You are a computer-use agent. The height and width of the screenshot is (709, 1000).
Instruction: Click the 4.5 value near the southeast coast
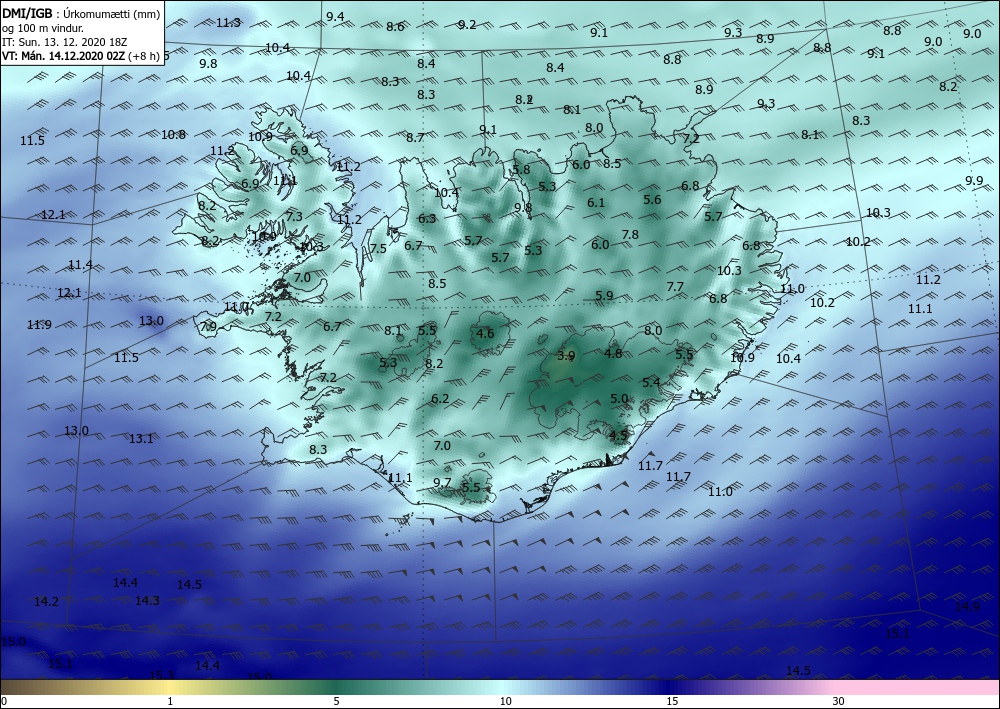coord(619,435)
